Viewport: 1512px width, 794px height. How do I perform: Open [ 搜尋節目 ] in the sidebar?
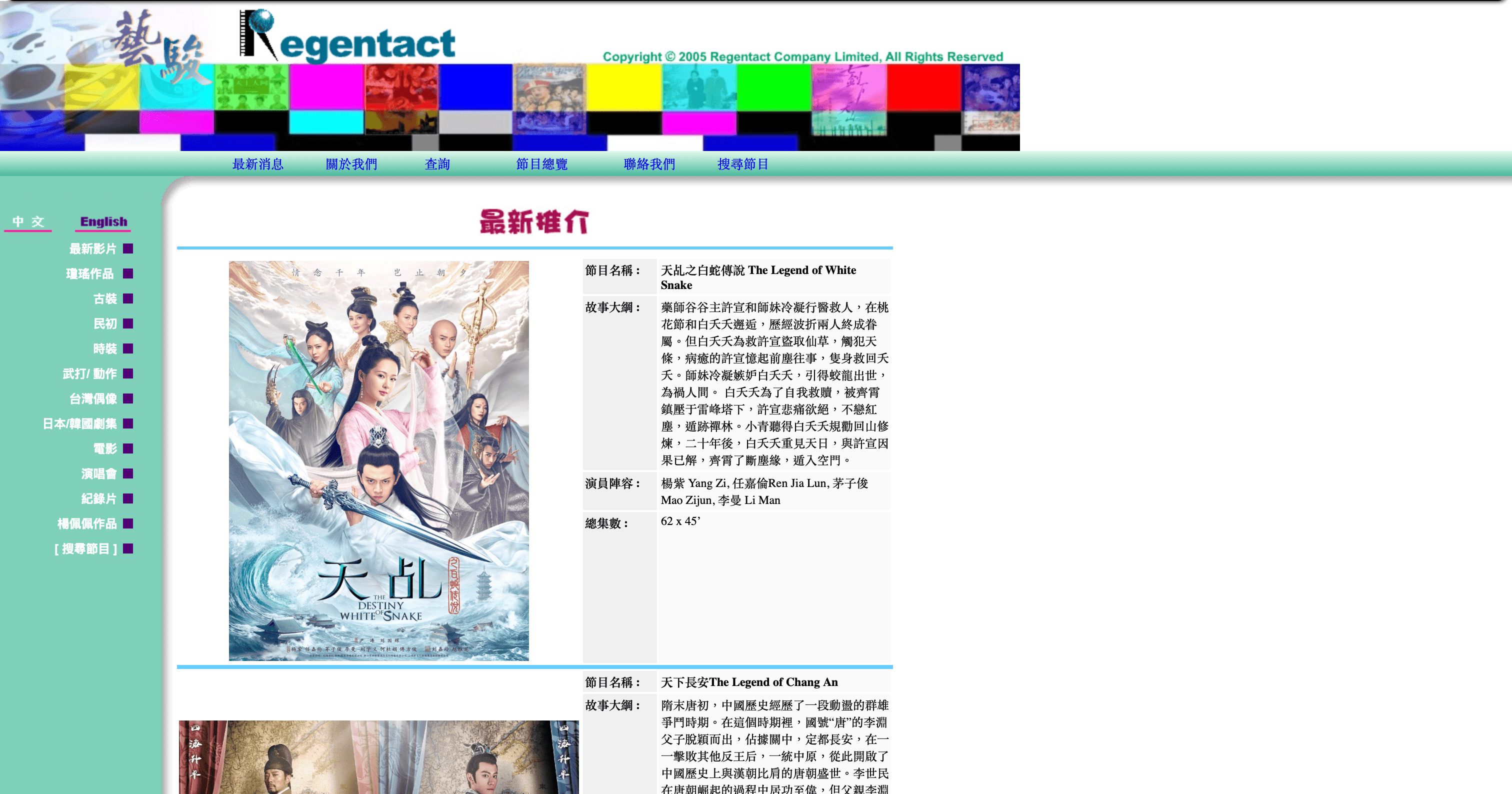click(x=85, y=548)
